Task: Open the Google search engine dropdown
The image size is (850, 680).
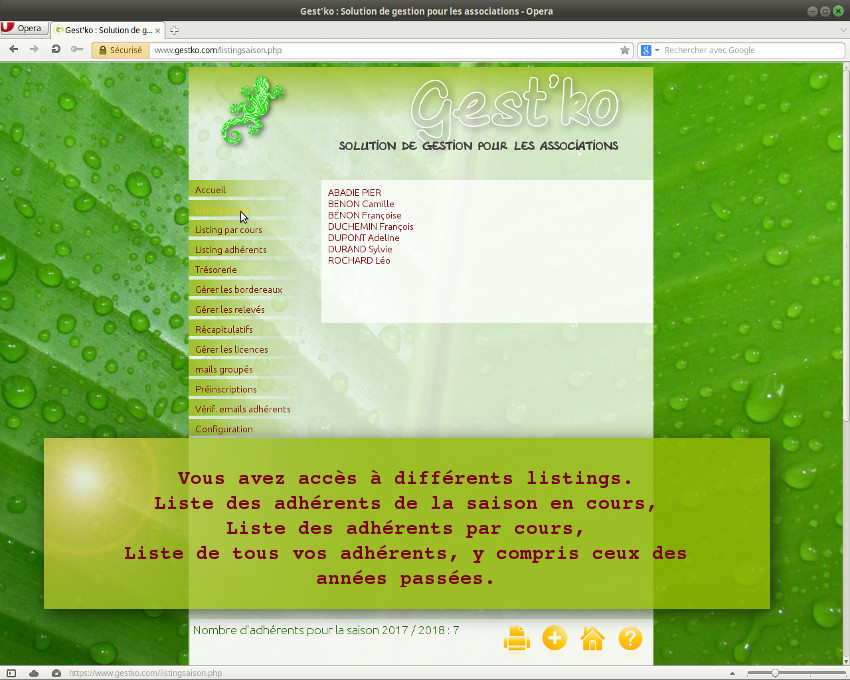Action: tap(650, 50)
